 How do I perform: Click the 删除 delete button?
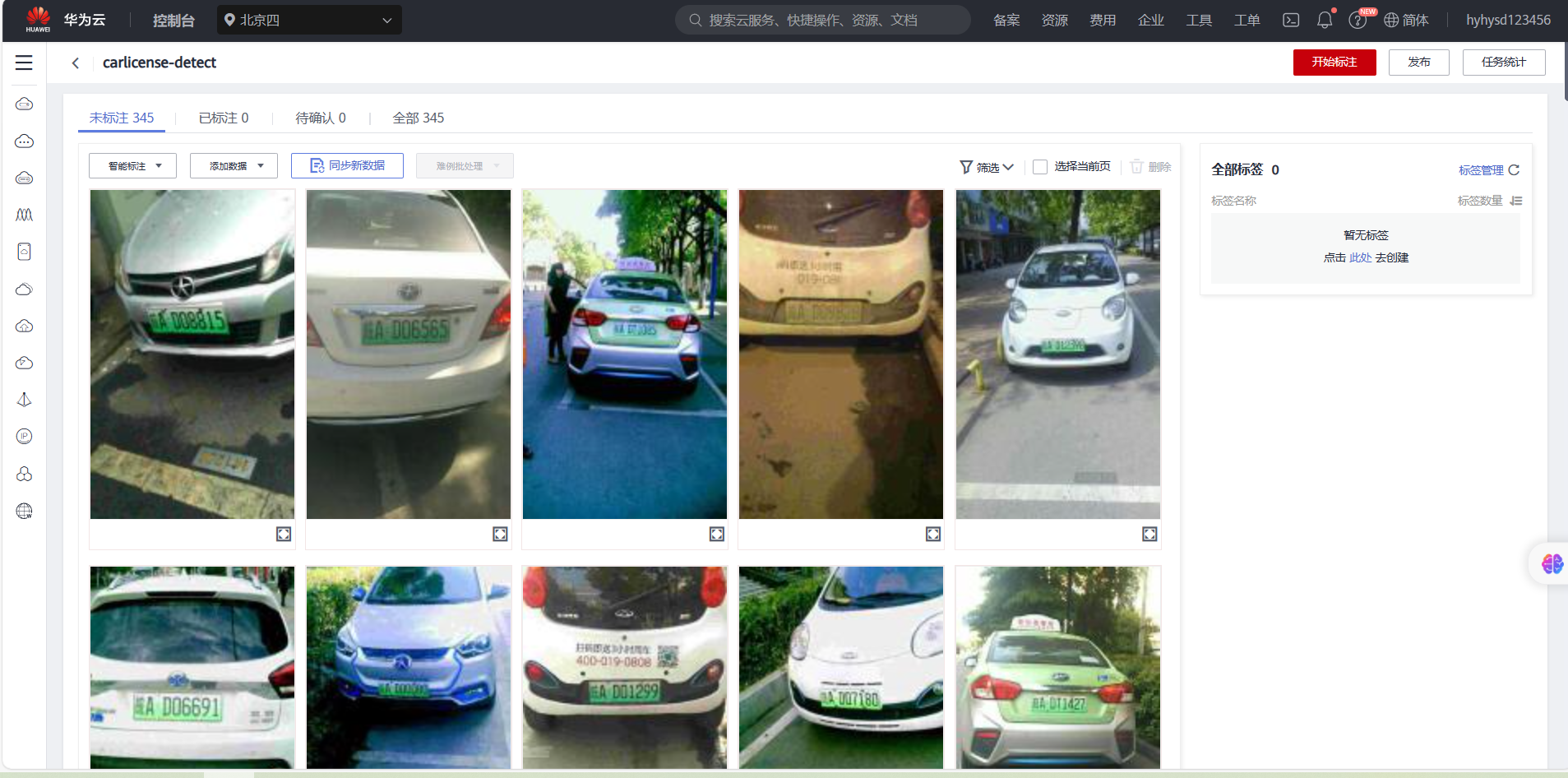(1150, 167)
